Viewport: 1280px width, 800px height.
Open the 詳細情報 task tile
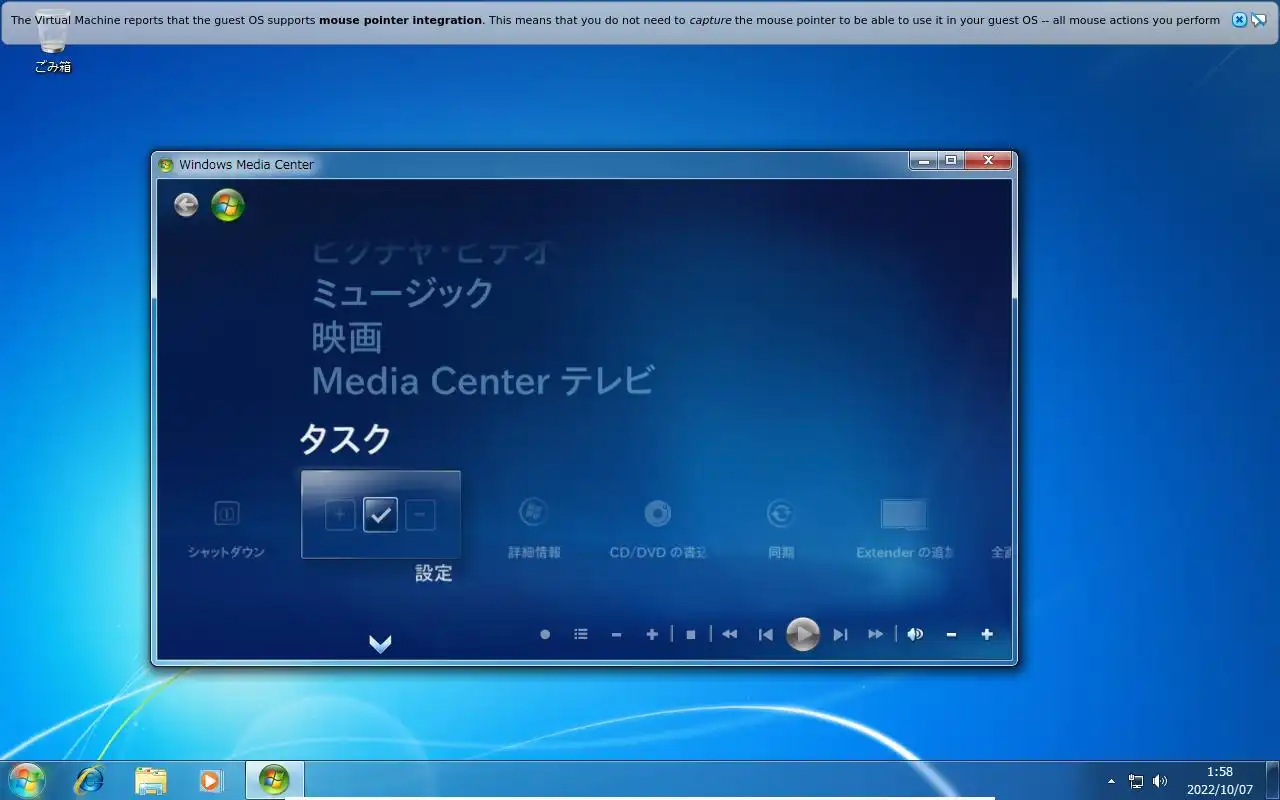[x=534, y=529]
